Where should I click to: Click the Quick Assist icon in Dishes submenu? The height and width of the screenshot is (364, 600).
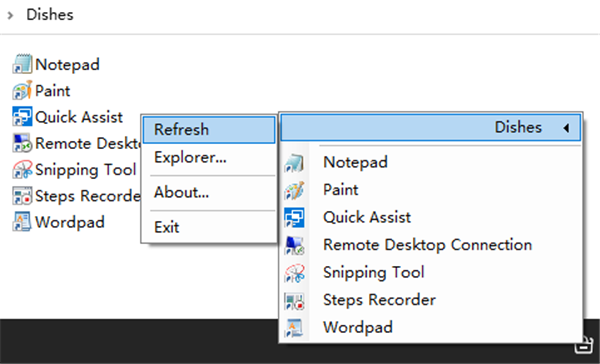click(x=294, y=217)
